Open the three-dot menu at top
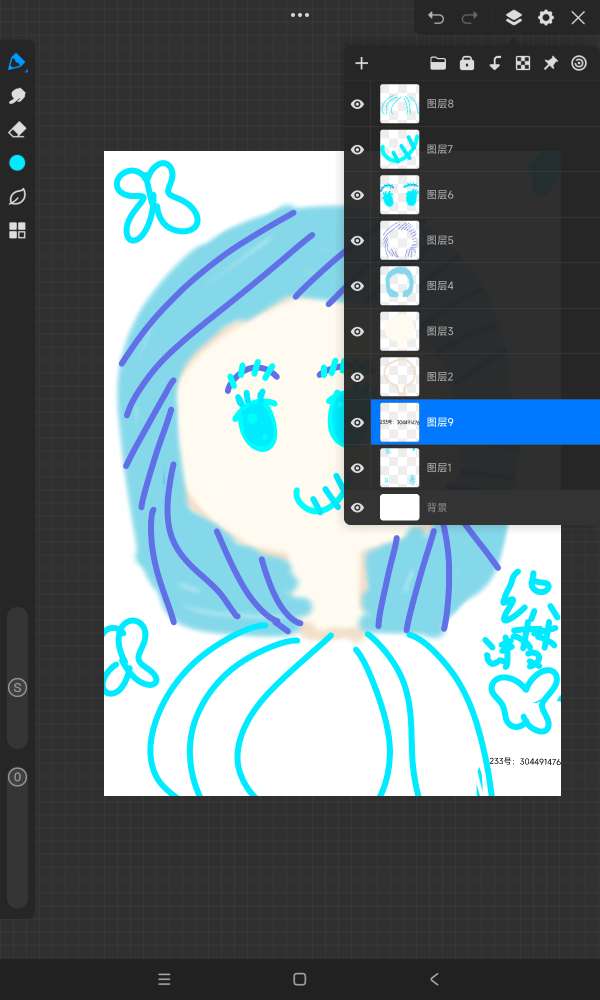The height and width of the screenshot is (1000, 600). [x=300, y=15]
